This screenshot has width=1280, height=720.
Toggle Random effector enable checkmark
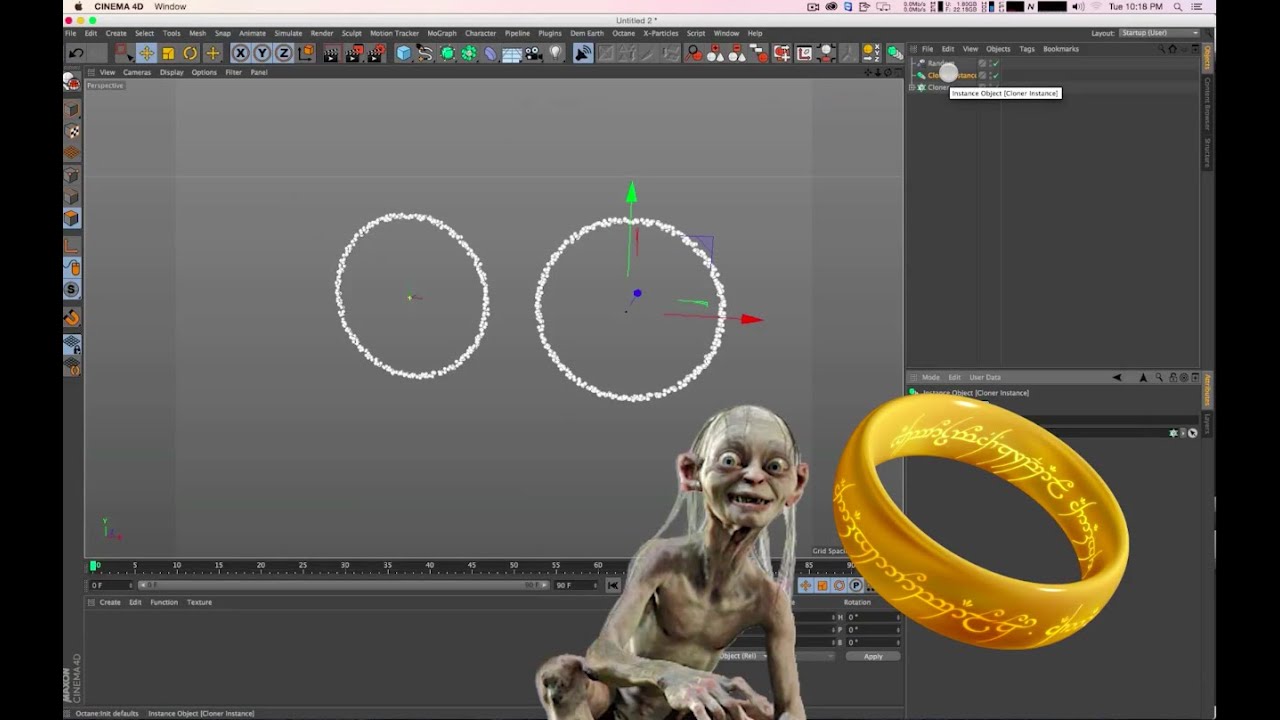(995, 63)
